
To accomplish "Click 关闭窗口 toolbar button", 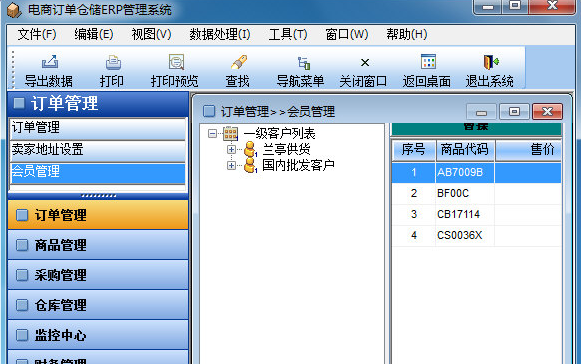I will pos(363,71).
